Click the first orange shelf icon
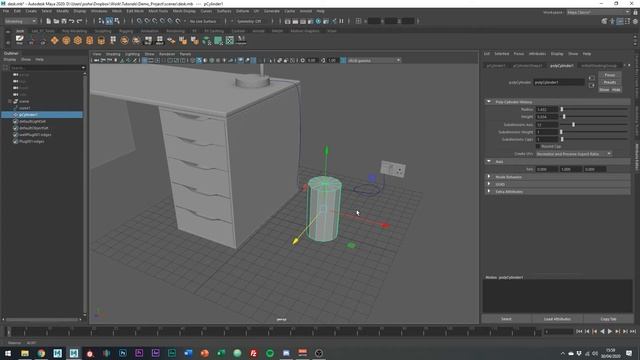Screen dimensions: 640x360 click(x=54, y=40)
